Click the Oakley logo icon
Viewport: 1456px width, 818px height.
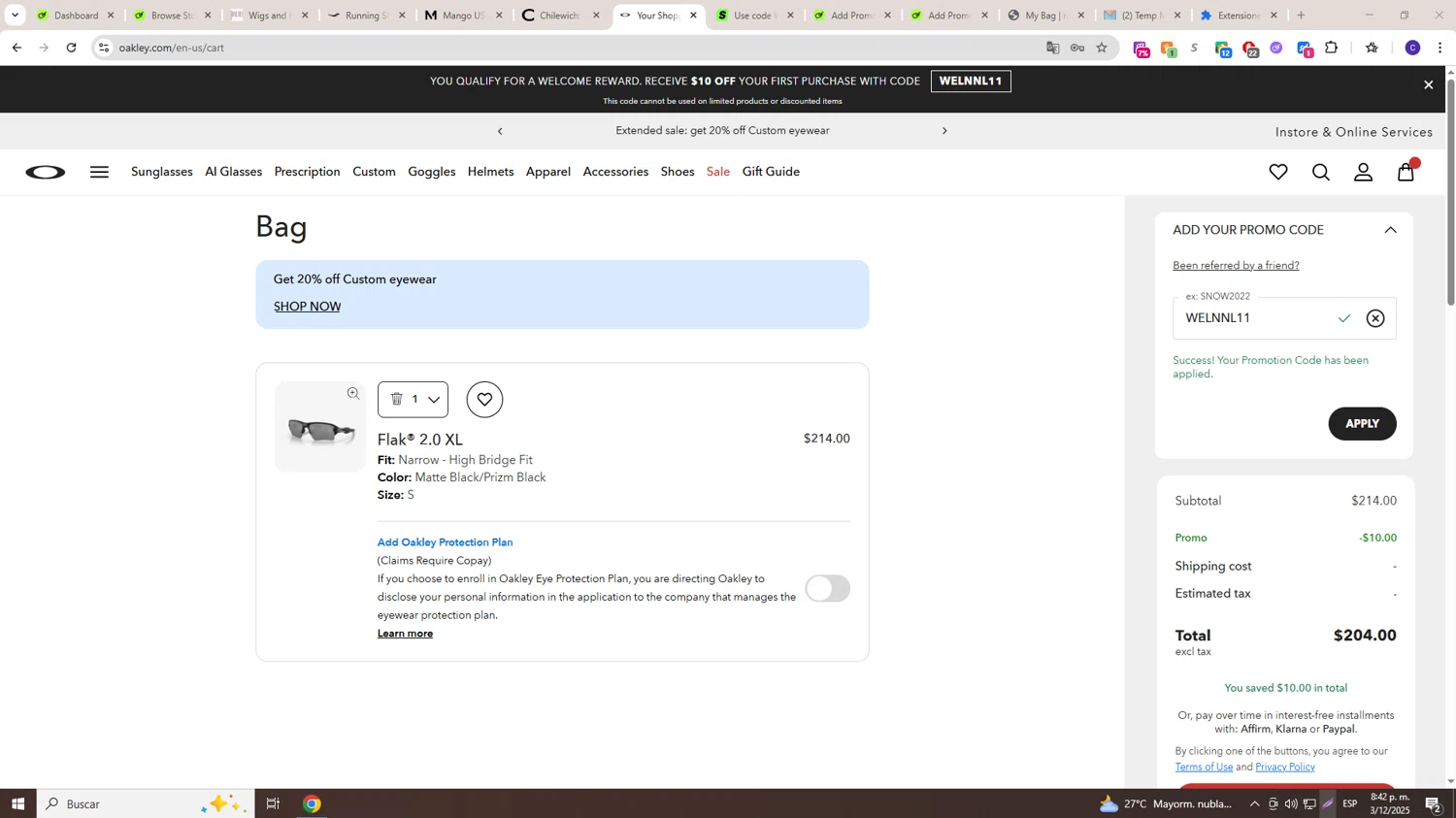tap(46, 173)
